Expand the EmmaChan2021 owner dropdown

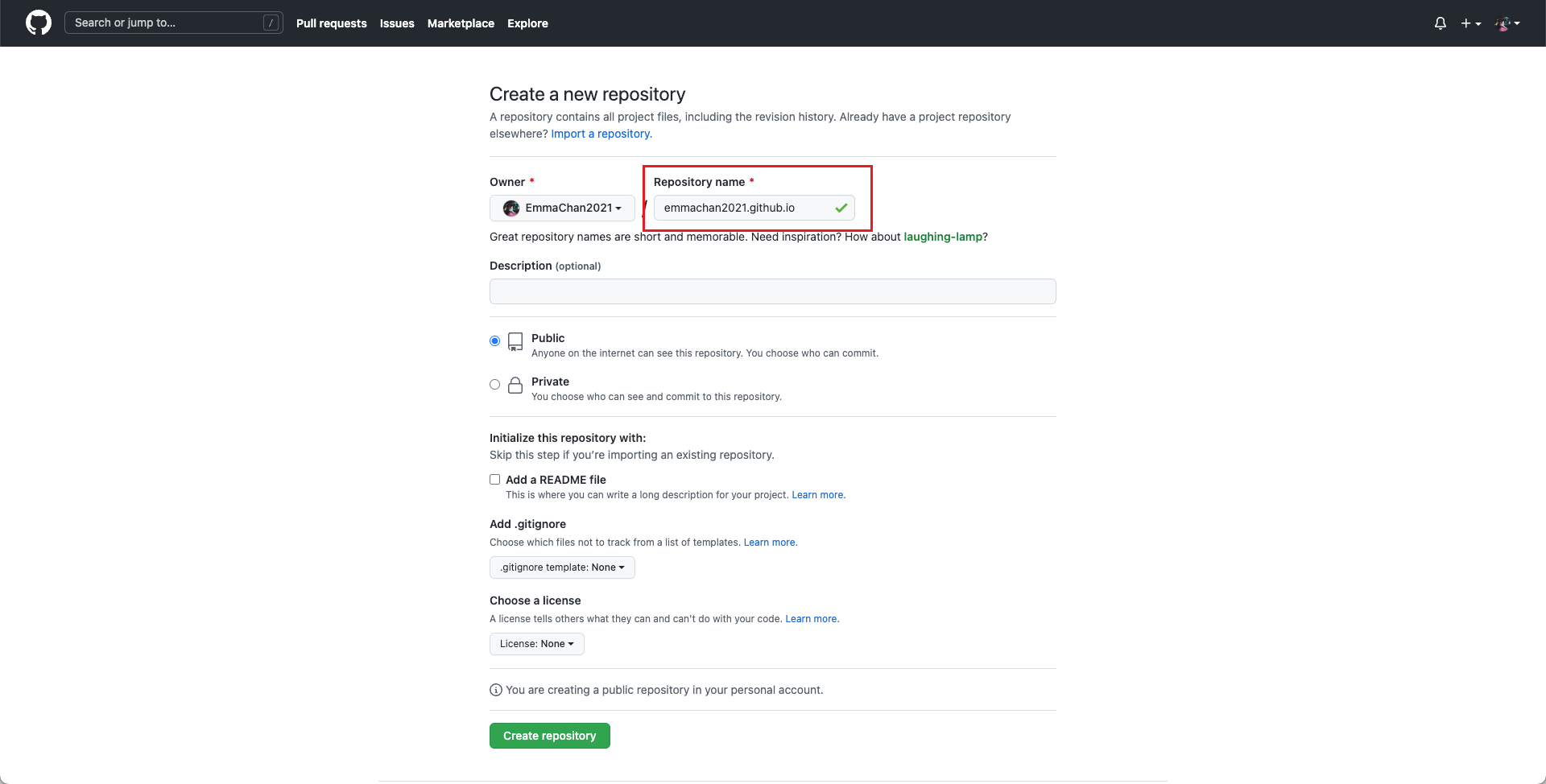(562, 208)
